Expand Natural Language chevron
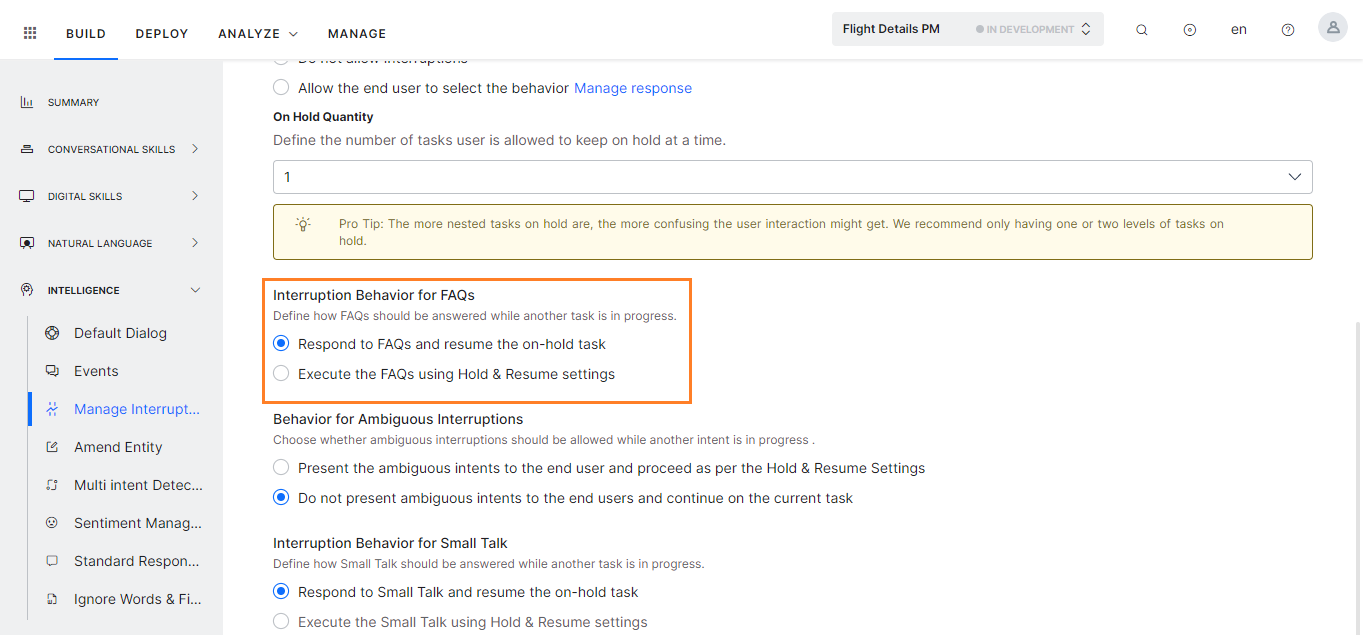Viewport: 1363px width, 635px height. click(195, 243)
